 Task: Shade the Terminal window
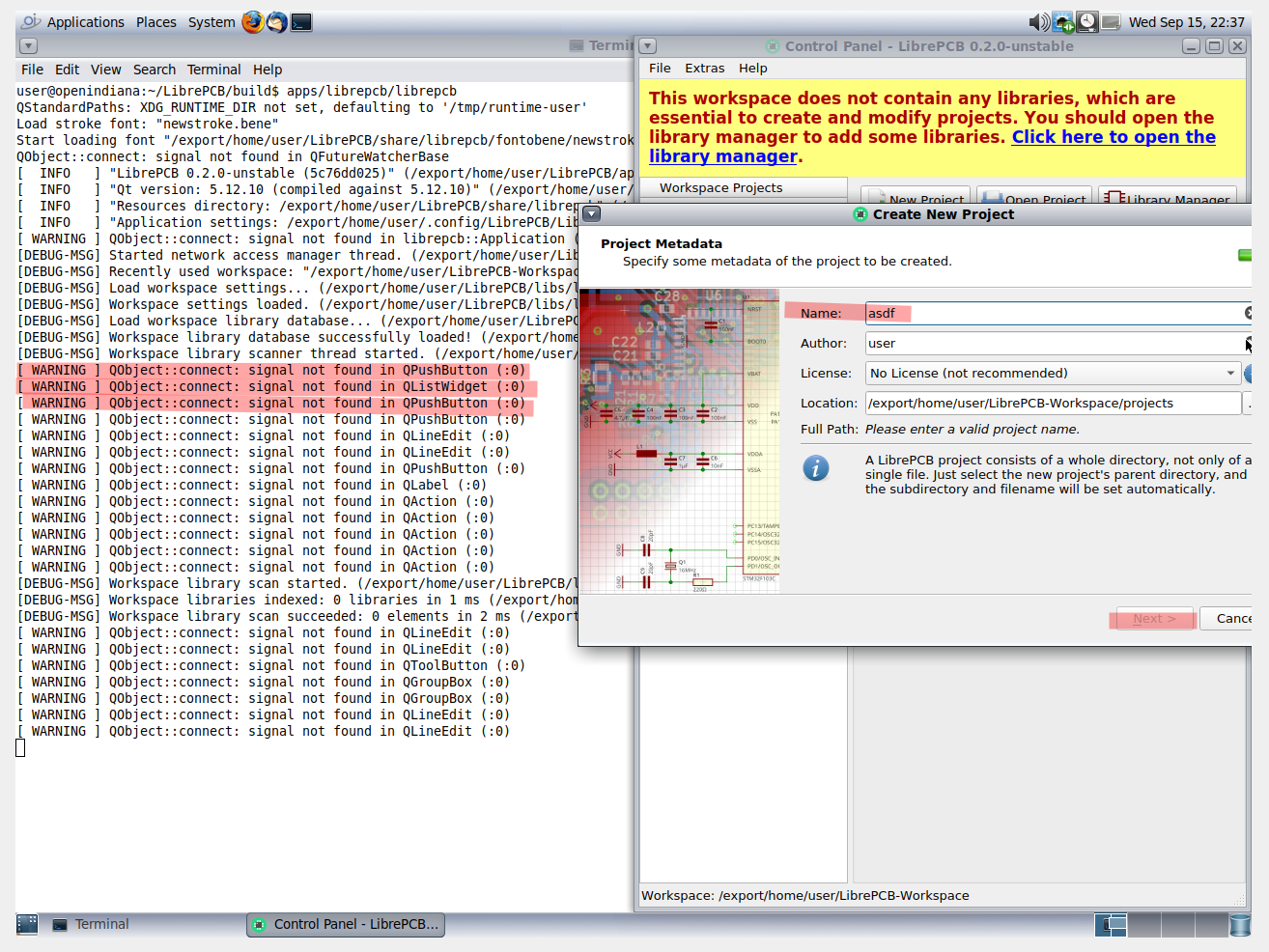click(28, 45)
